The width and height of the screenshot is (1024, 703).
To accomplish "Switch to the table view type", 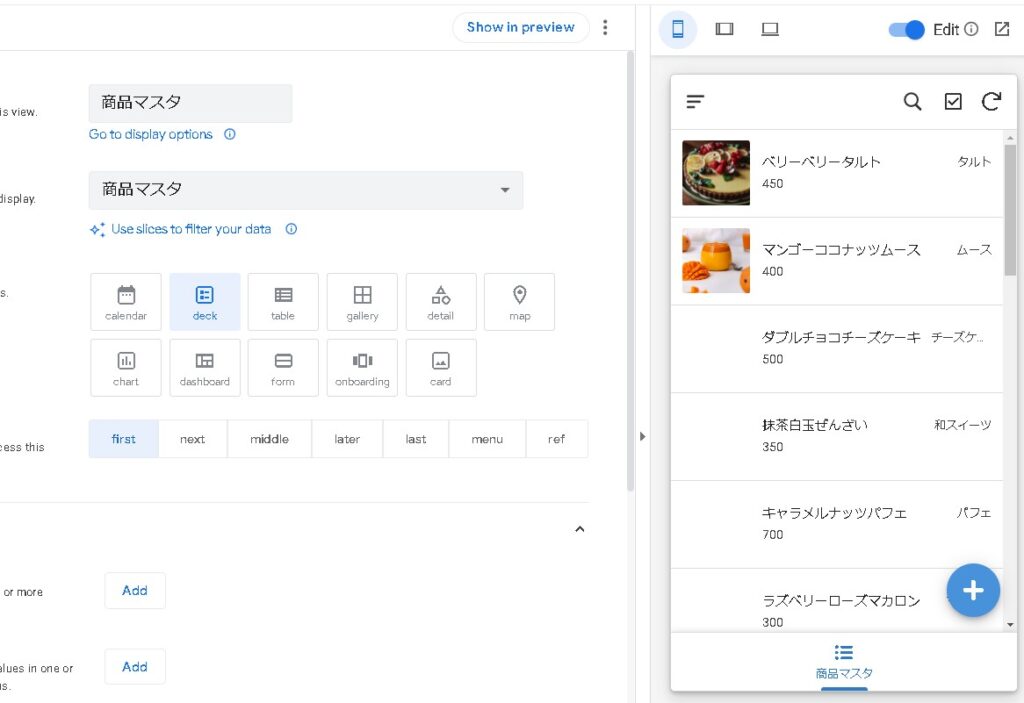I will pos(283,301).
